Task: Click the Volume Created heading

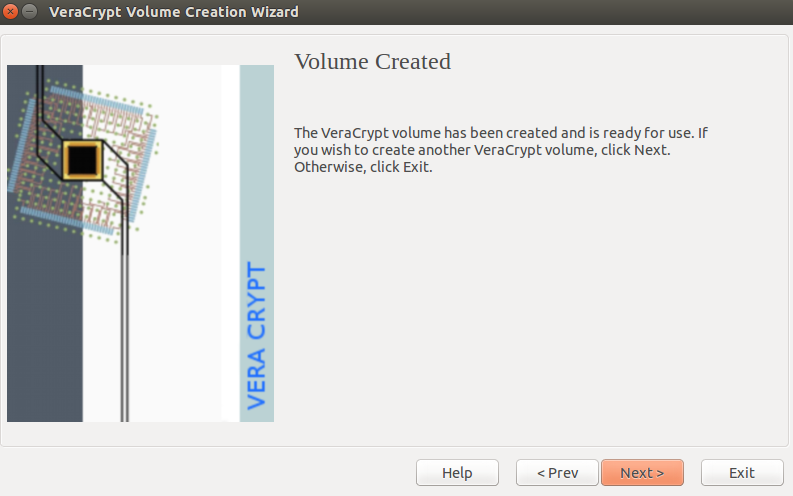Action: (x=373, y=62)
